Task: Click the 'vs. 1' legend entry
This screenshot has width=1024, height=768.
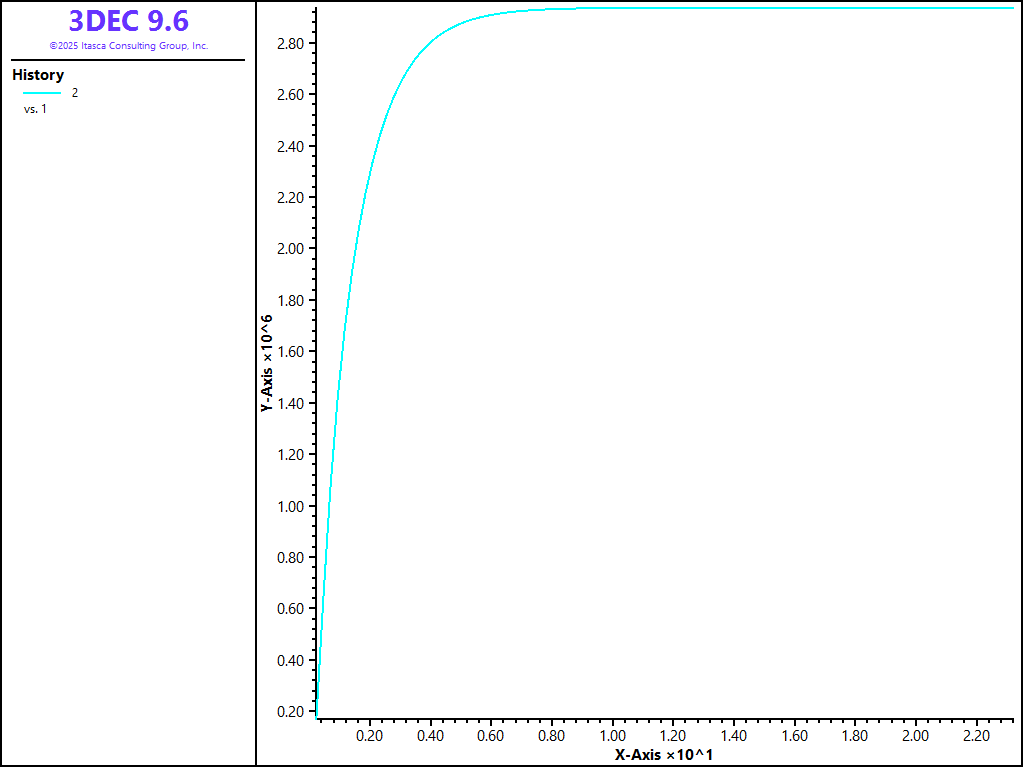Action: click(35, 109)
